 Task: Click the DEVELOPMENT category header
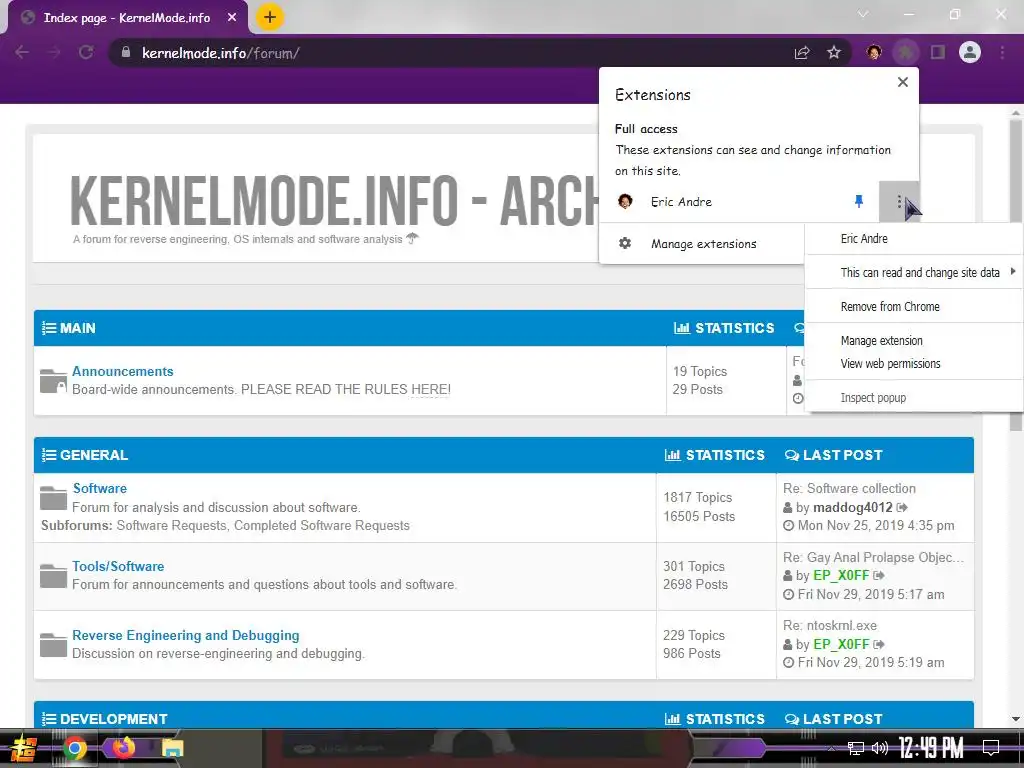point(113,718)
